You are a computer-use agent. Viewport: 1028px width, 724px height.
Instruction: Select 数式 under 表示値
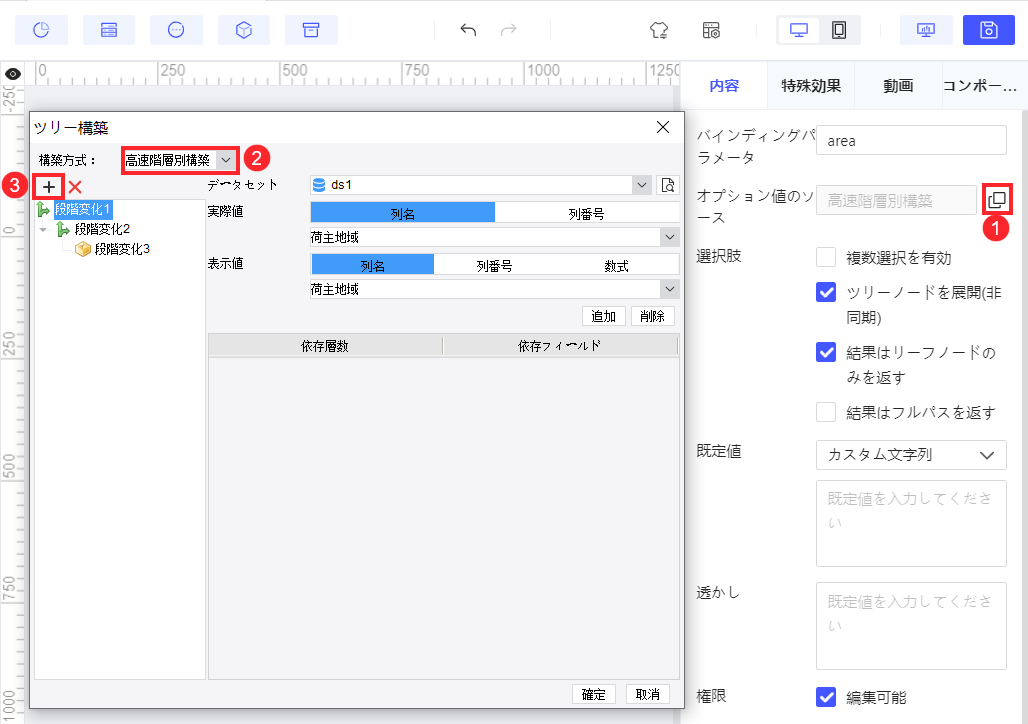pos(616,265)
